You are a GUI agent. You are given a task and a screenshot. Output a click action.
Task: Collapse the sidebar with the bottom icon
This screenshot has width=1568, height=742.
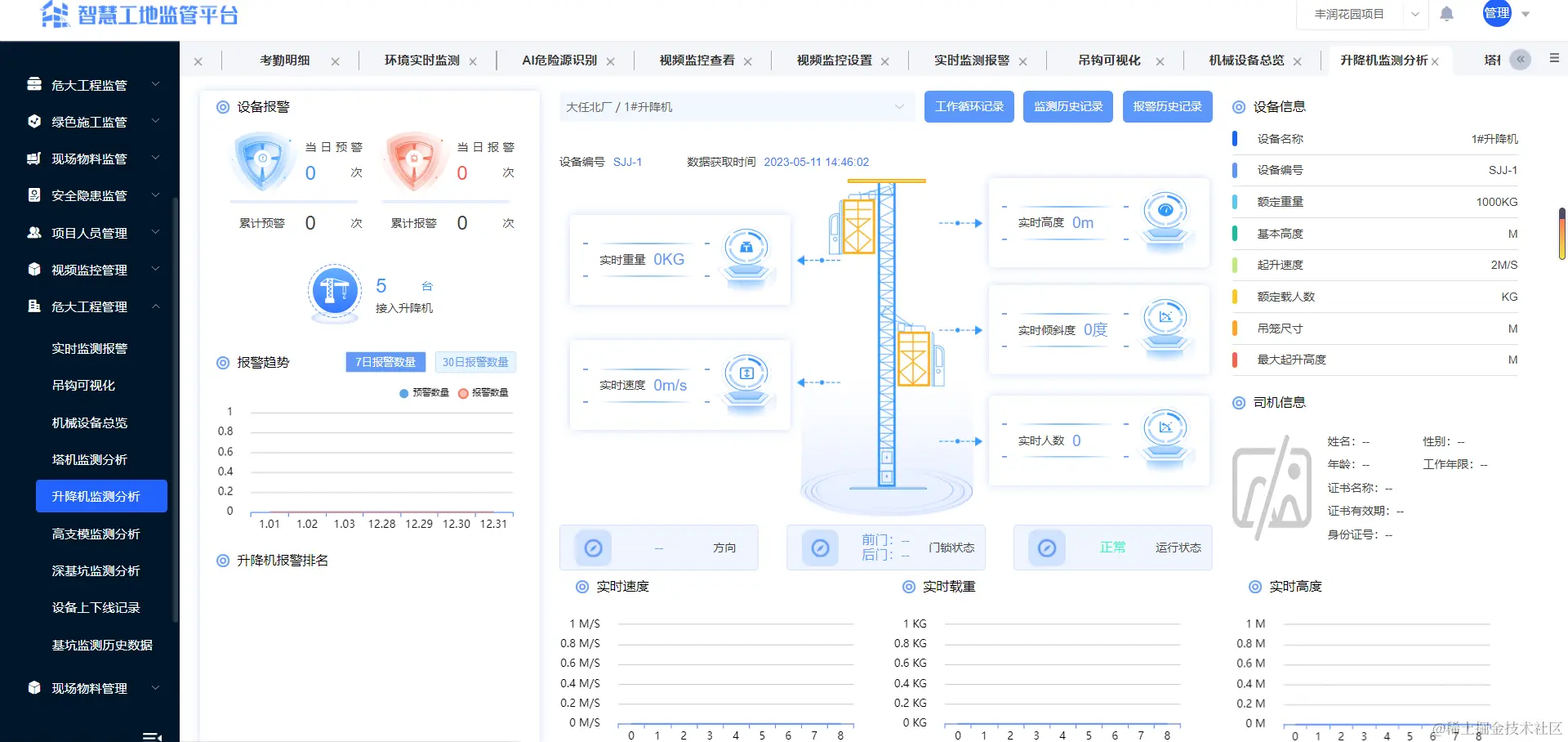152,736
